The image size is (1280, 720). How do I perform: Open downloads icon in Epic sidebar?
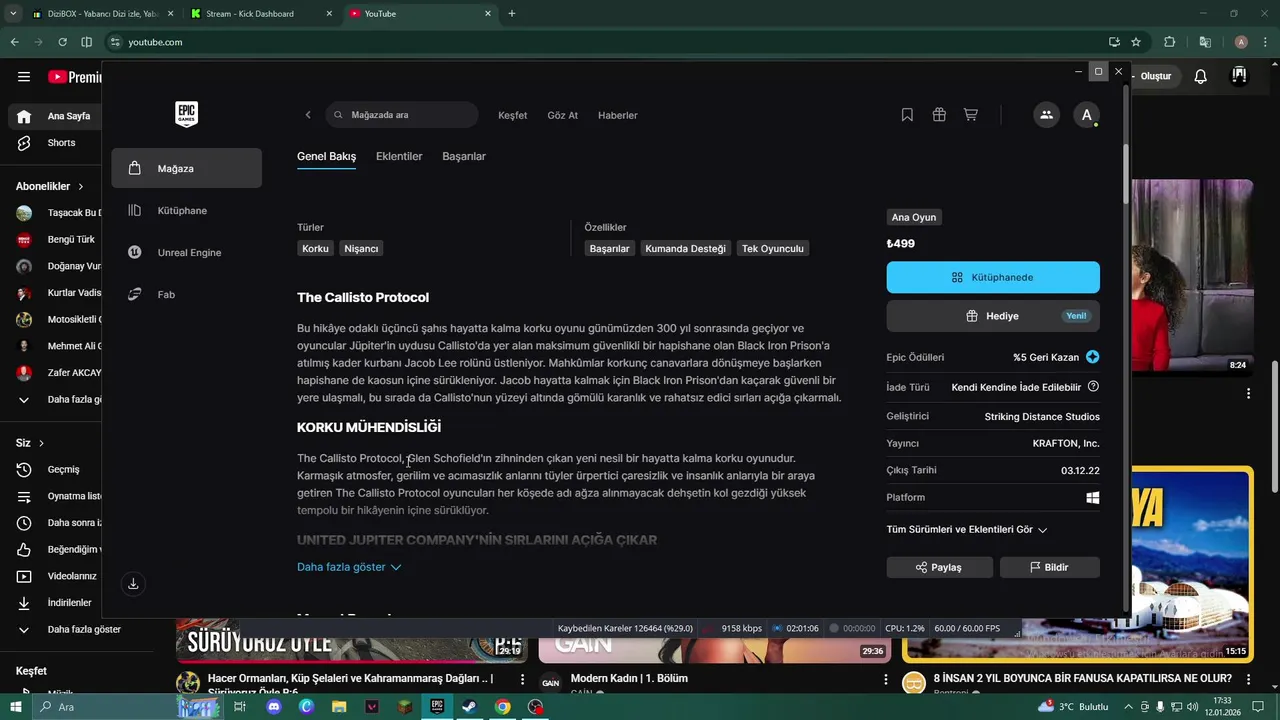click(x=133, y=583)
